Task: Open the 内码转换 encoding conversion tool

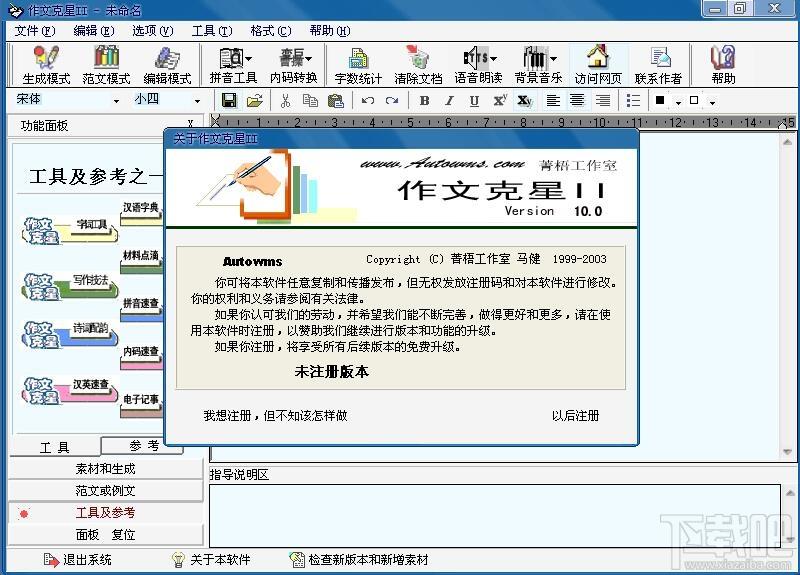Action: point(293,64)
